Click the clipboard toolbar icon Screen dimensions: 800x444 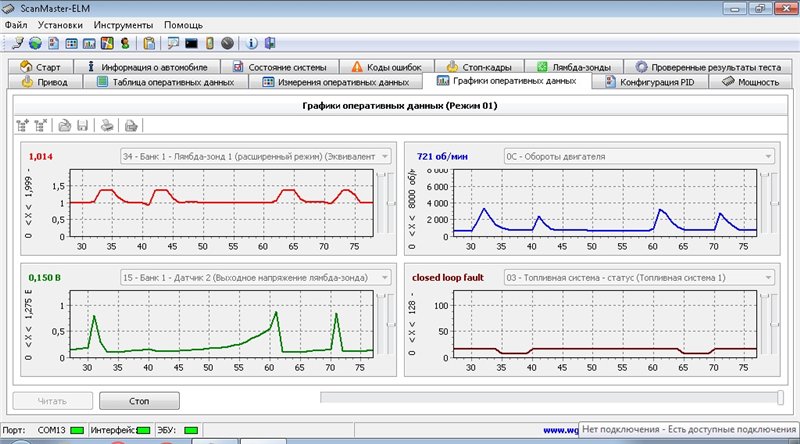point(149,43)
